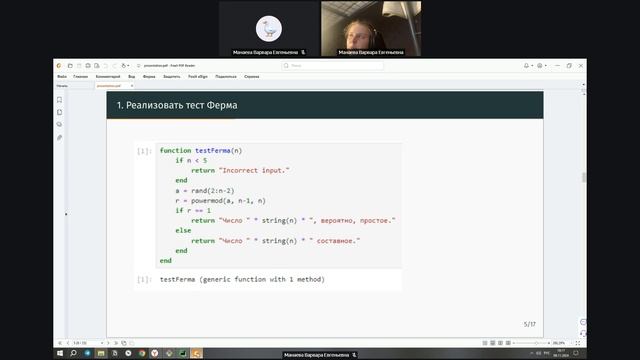The height and width of the screenshot is (360, 640).
Task: Click the taskbar search magnifier icon
Action: pyautogui.click(x=73, y=353)
